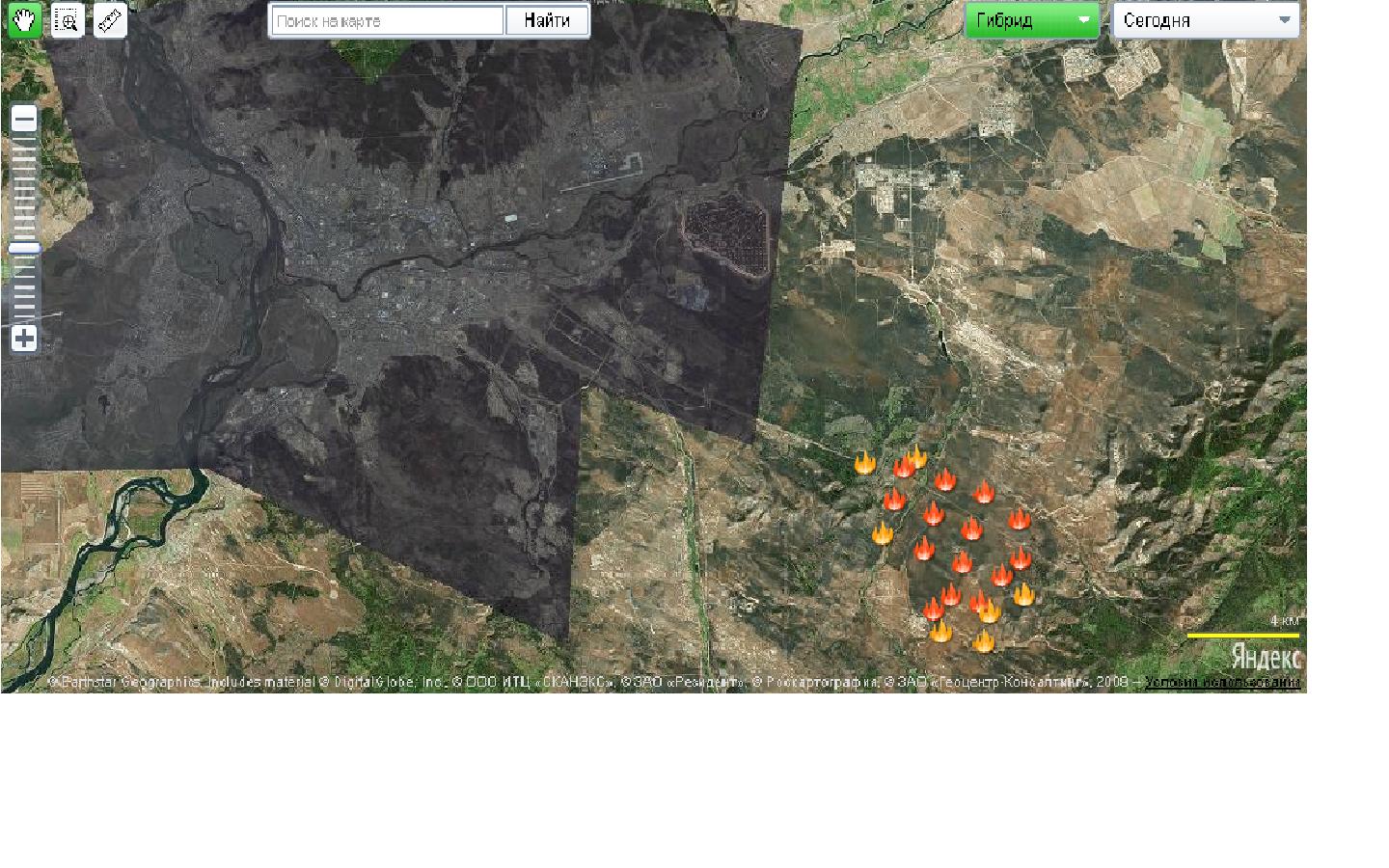Image resolution: width=1389 pixels, height=868 pixels.
Task: Focus the 'Поиск на карте' search field
Action: [388, 20]
